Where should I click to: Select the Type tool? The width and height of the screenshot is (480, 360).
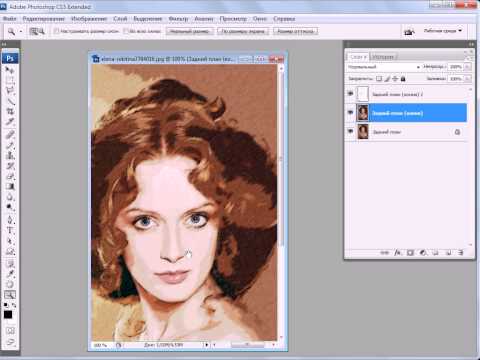click(x=10, y=230)
